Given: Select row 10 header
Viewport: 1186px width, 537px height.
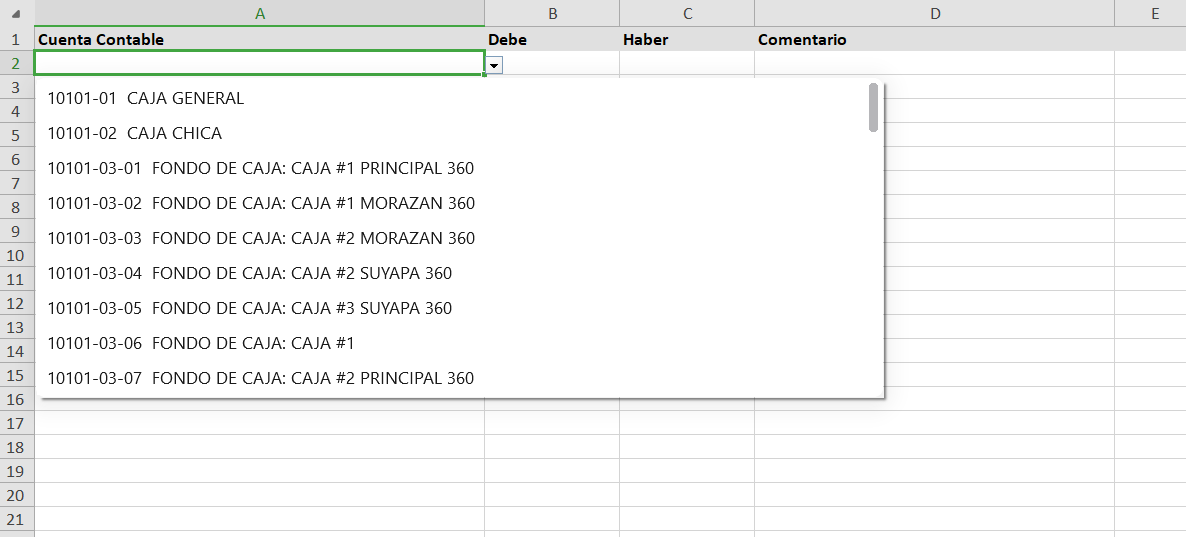Looking at the screenshot, I should tap(17, 255).
